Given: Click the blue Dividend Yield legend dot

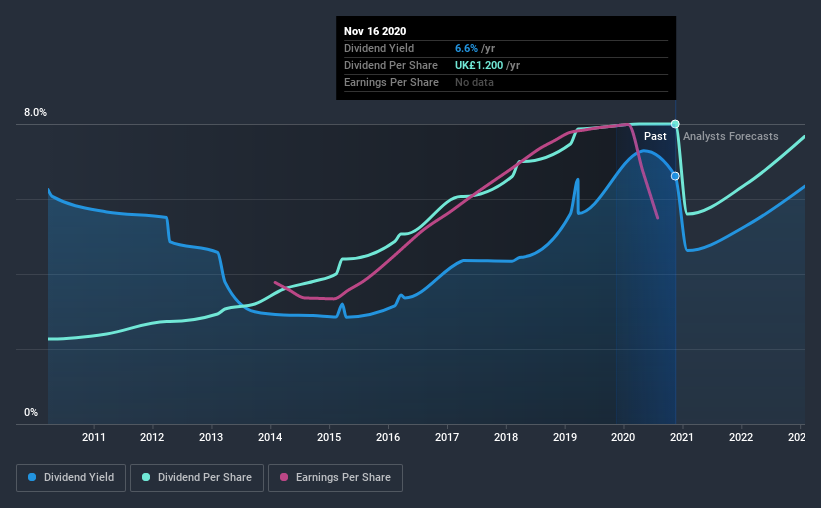Looking at the screenshot, I should [32, 477].
